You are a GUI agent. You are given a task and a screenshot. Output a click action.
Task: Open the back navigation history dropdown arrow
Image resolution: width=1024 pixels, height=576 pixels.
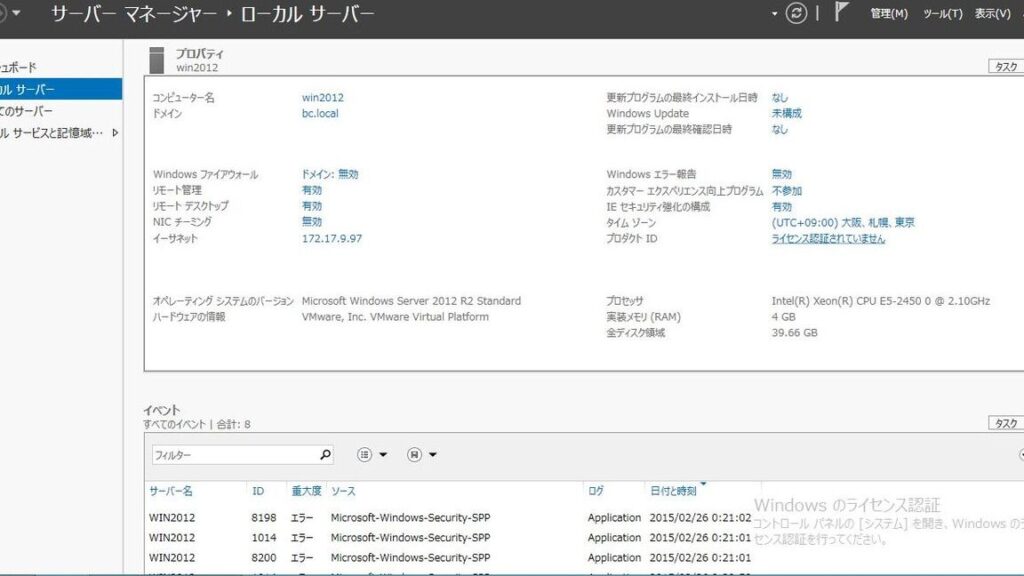16,13
